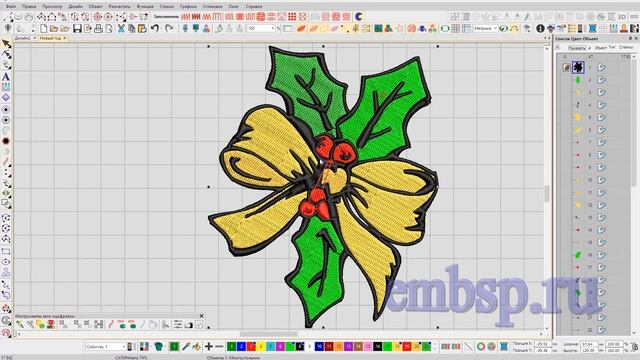Click the Объект button in list panel
Viewport: 640px width, 360px height.
(601, 48)
